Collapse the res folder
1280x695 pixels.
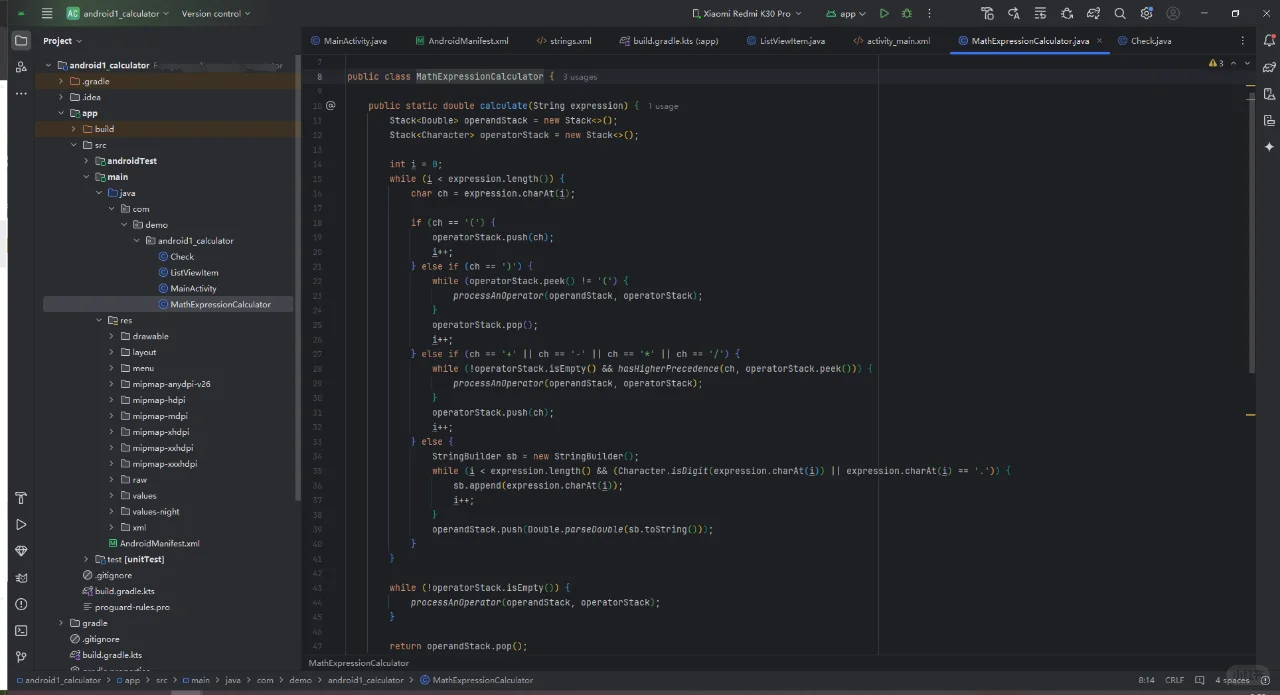(99, 320)
